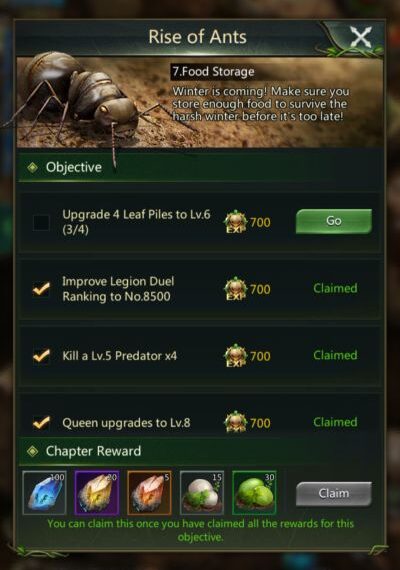Click the Legion Duel Ranking checkmark

41,289
